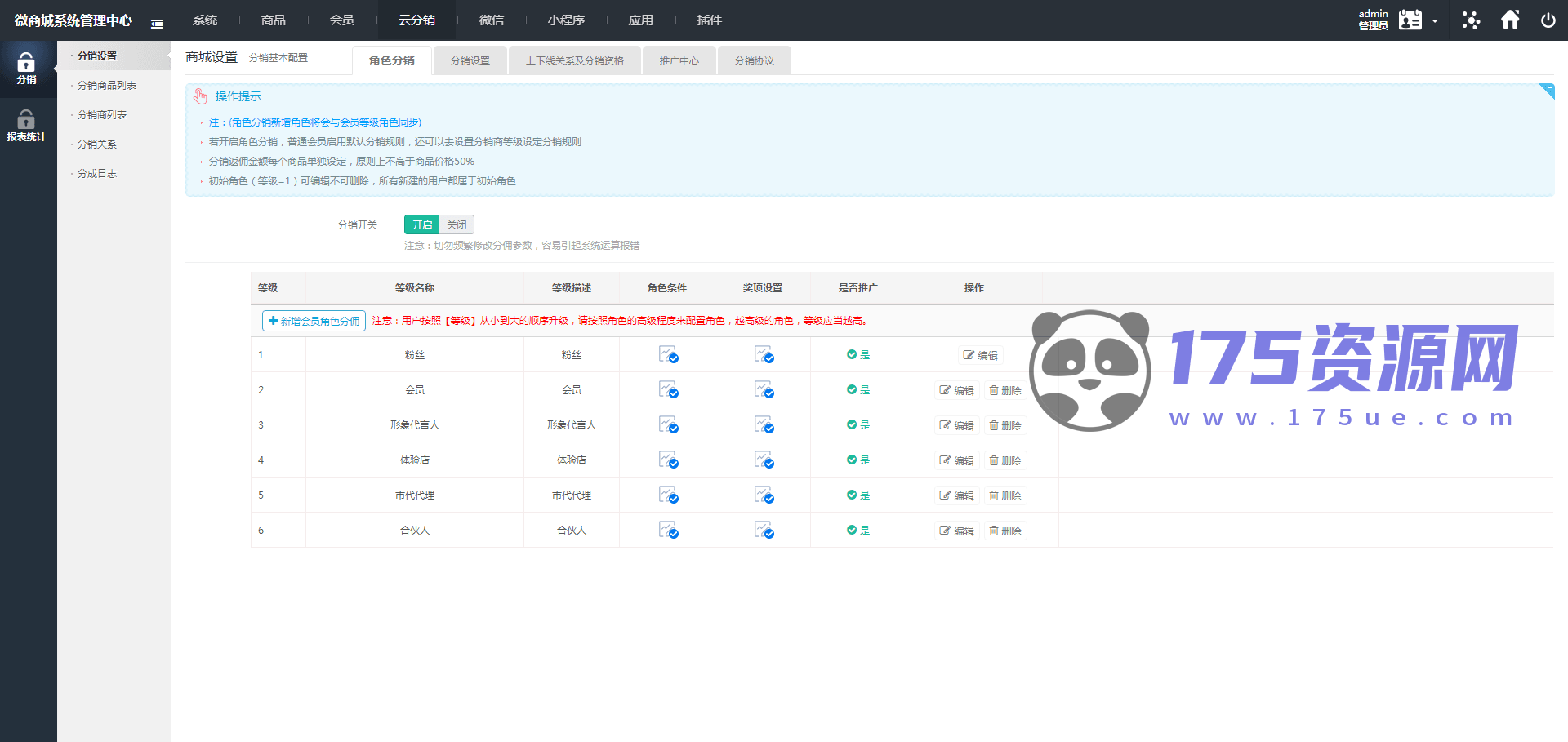Toggle the 是否推广 status for the 粉丝 row

coord(858,355)
